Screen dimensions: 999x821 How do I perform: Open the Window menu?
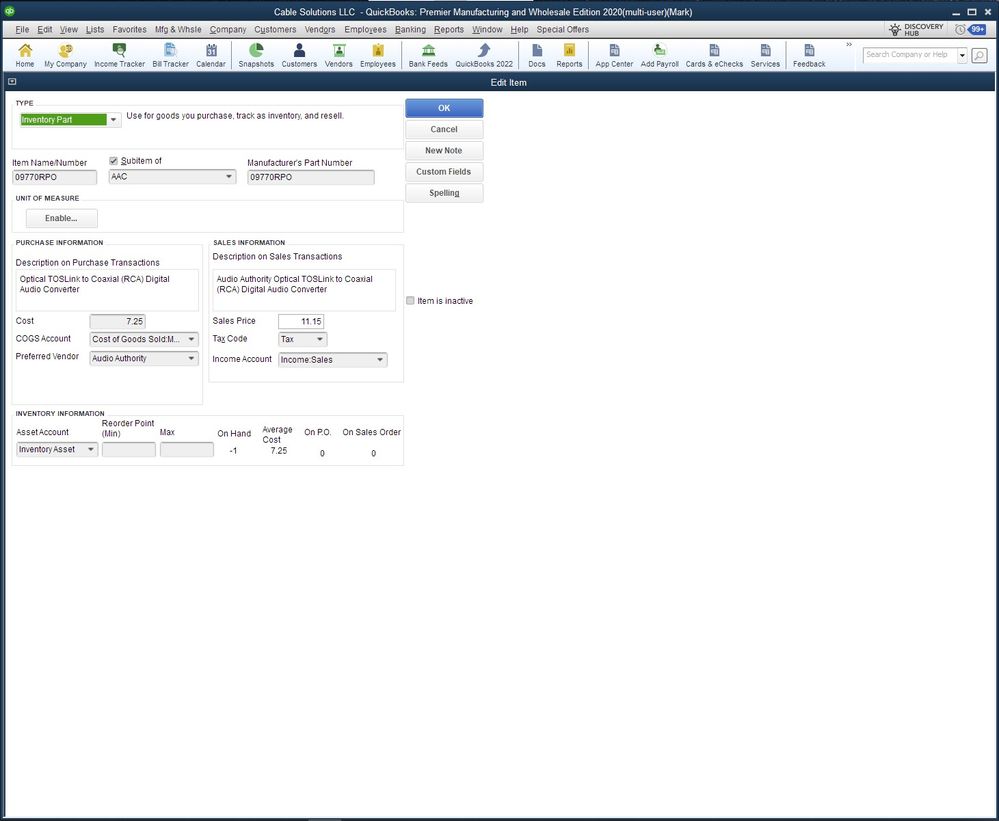click(x=487, y=29)
